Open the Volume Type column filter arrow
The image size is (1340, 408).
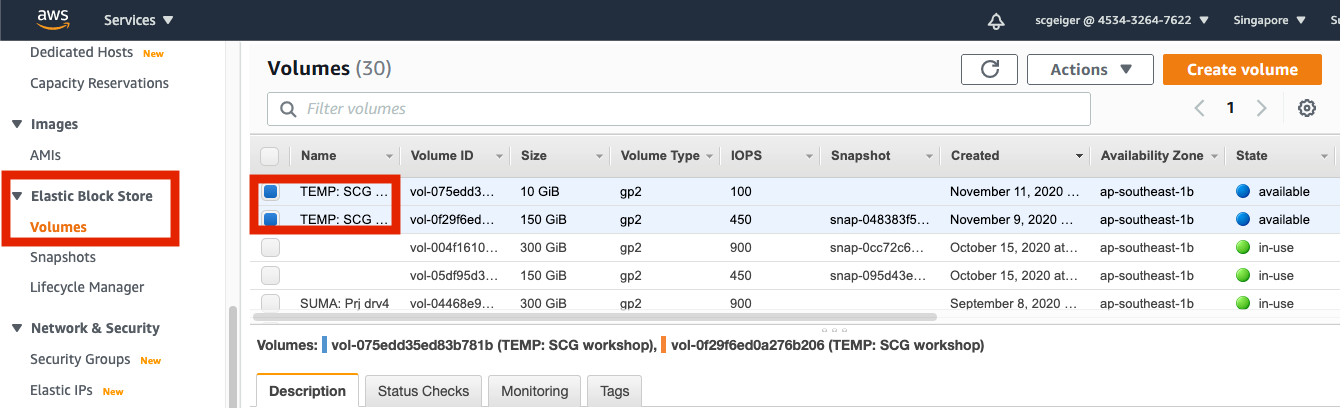709,156
